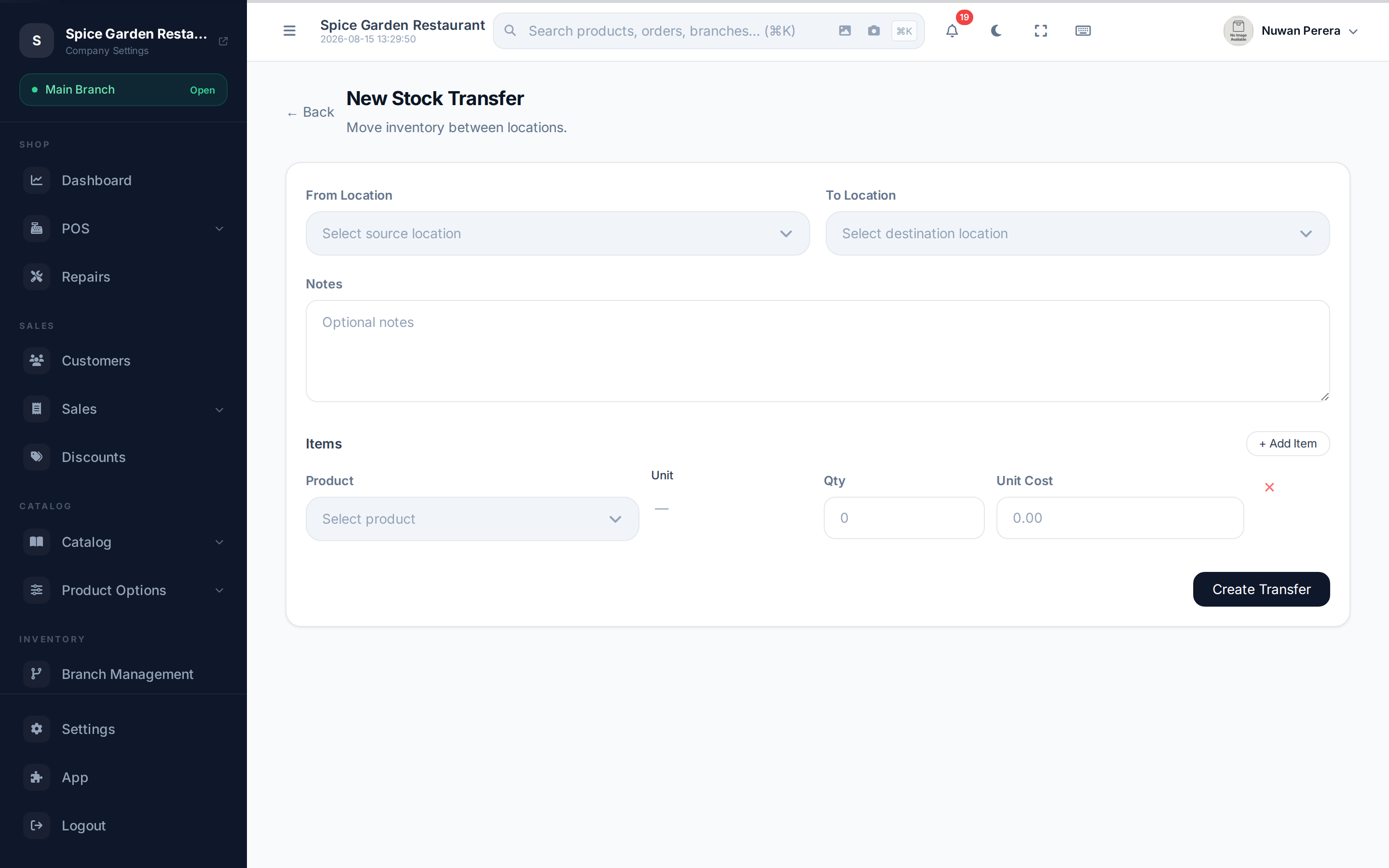Viewport: 1389px width, 868px height.
Task: Expand POS menu in sidebar
Action: coord(123,229)
